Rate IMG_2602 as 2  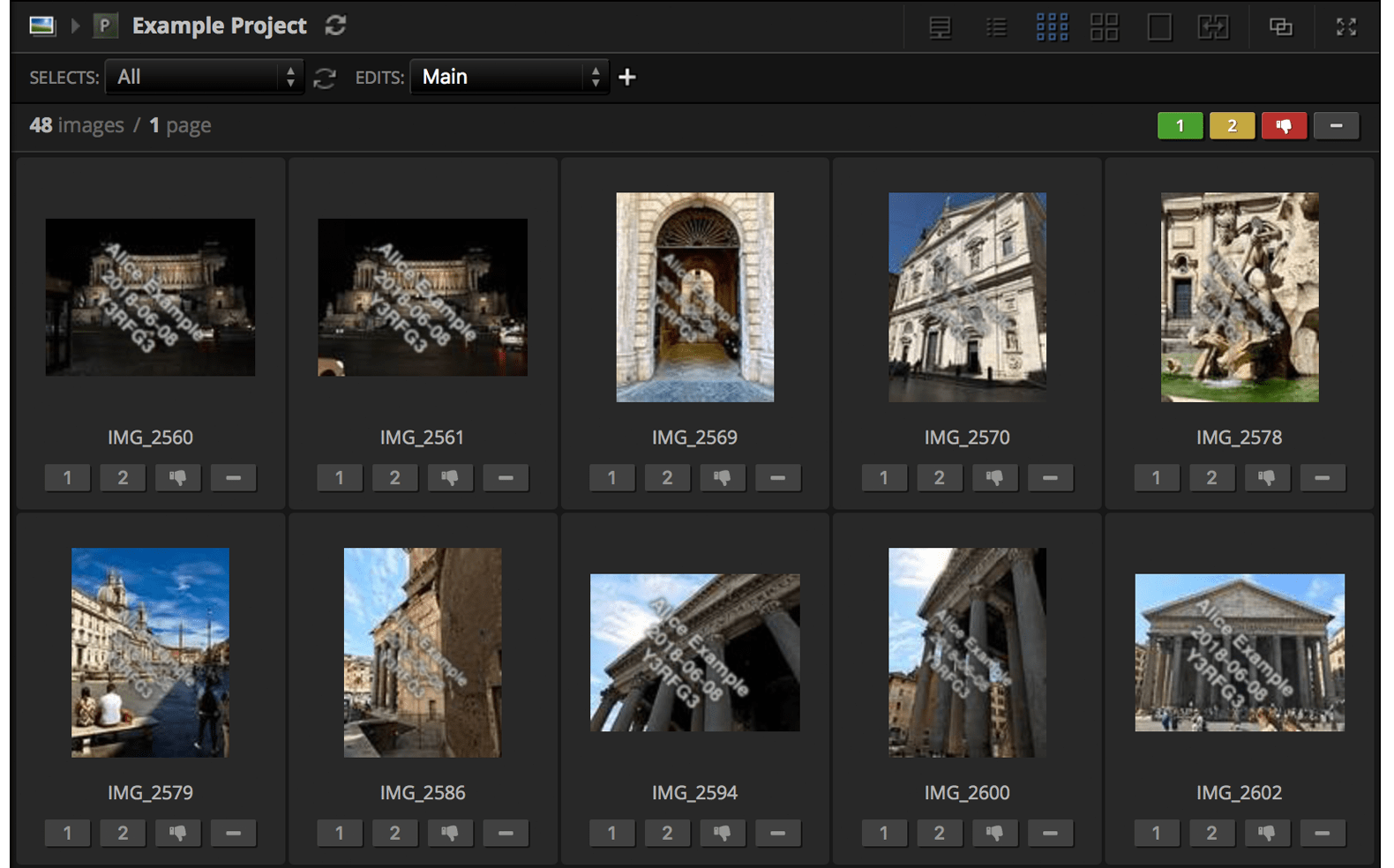tap(1211, 834)
